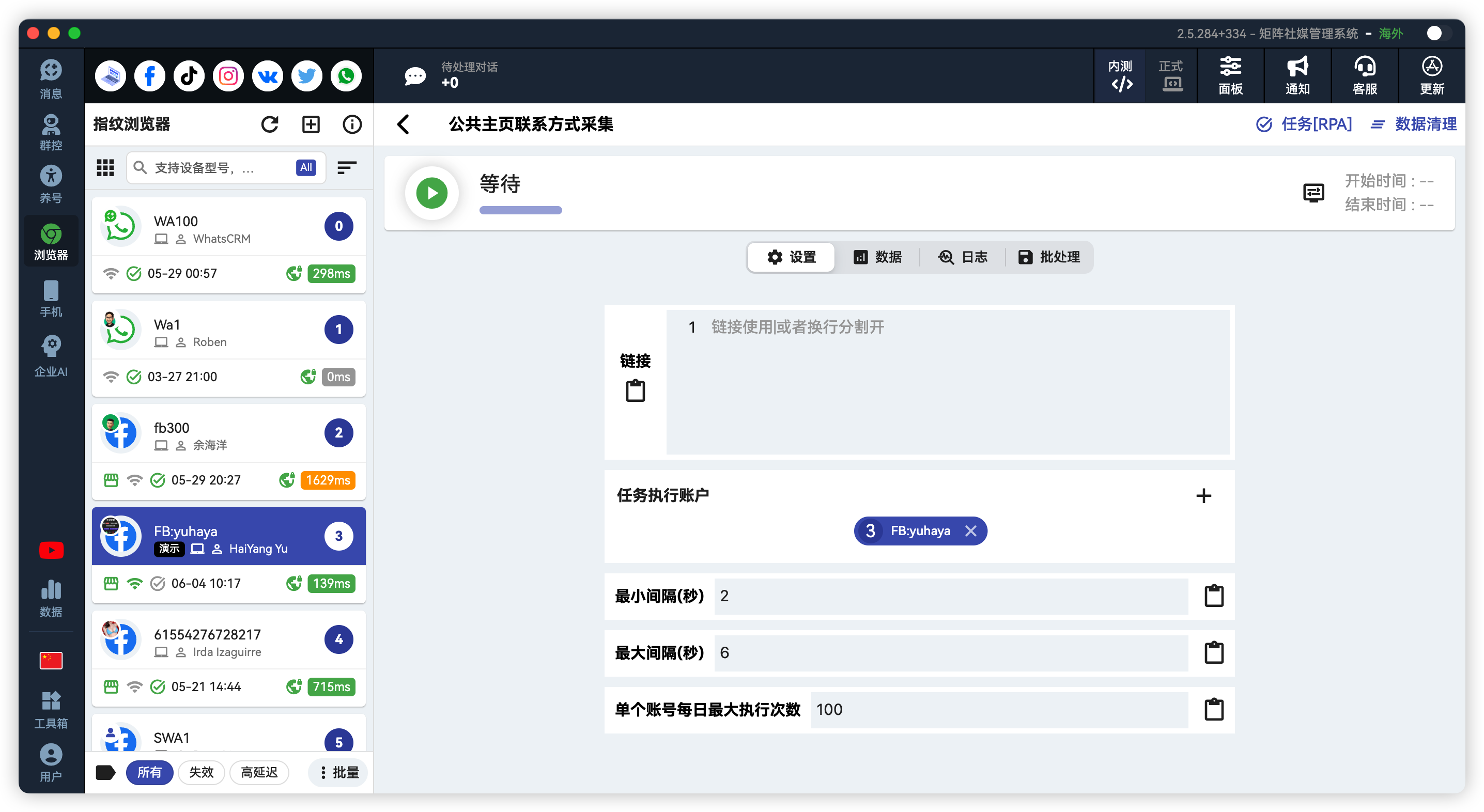Select the Wa1 Roben browser profile
The width and height of the screenshot is (1484, 812).
click(x=229, y=349)
